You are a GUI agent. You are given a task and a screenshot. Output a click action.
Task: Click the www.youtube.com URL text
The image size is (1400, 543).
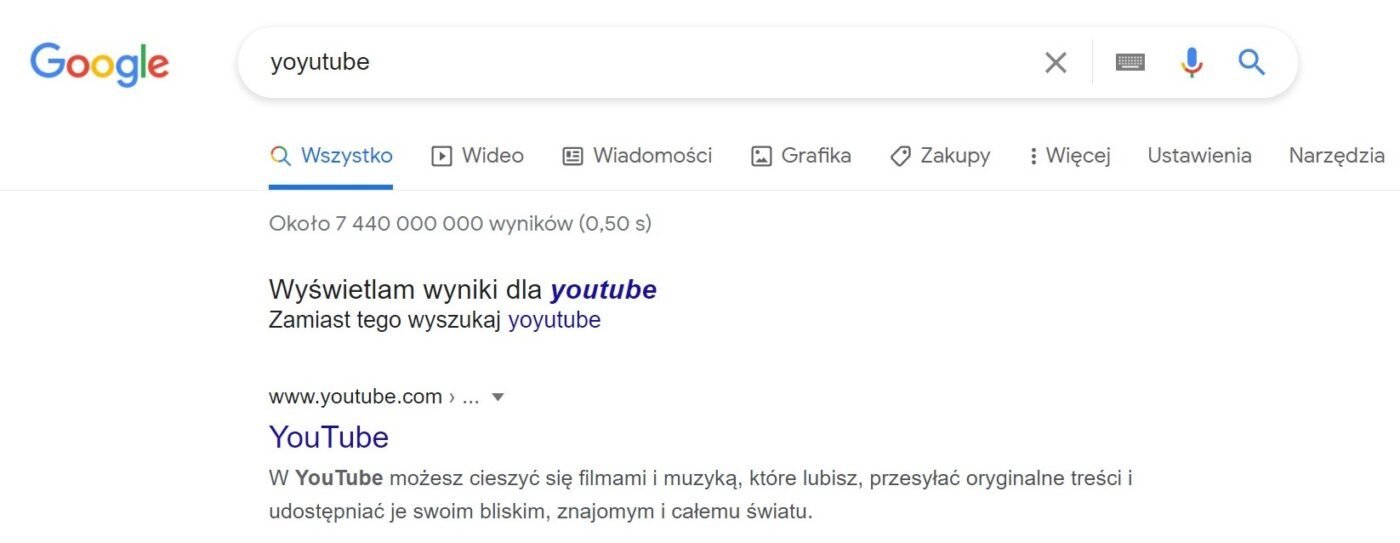click(x=355, y=397)
